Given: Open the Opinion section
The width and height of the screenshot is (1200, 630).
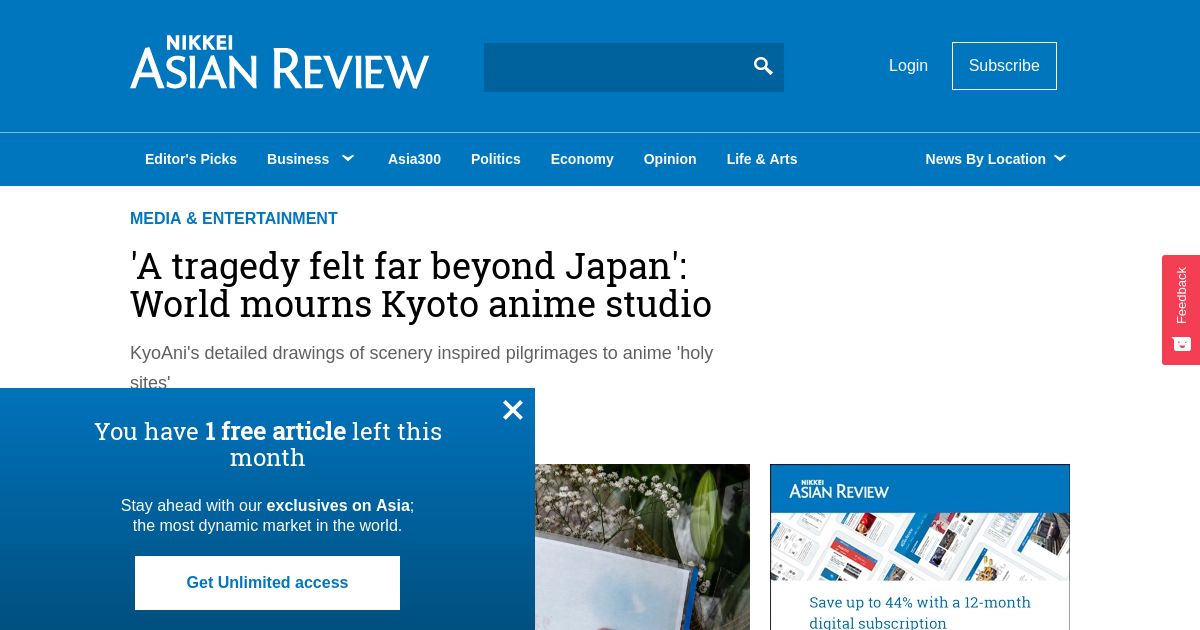Looking at the screenshot, I should tap(670, 159).
